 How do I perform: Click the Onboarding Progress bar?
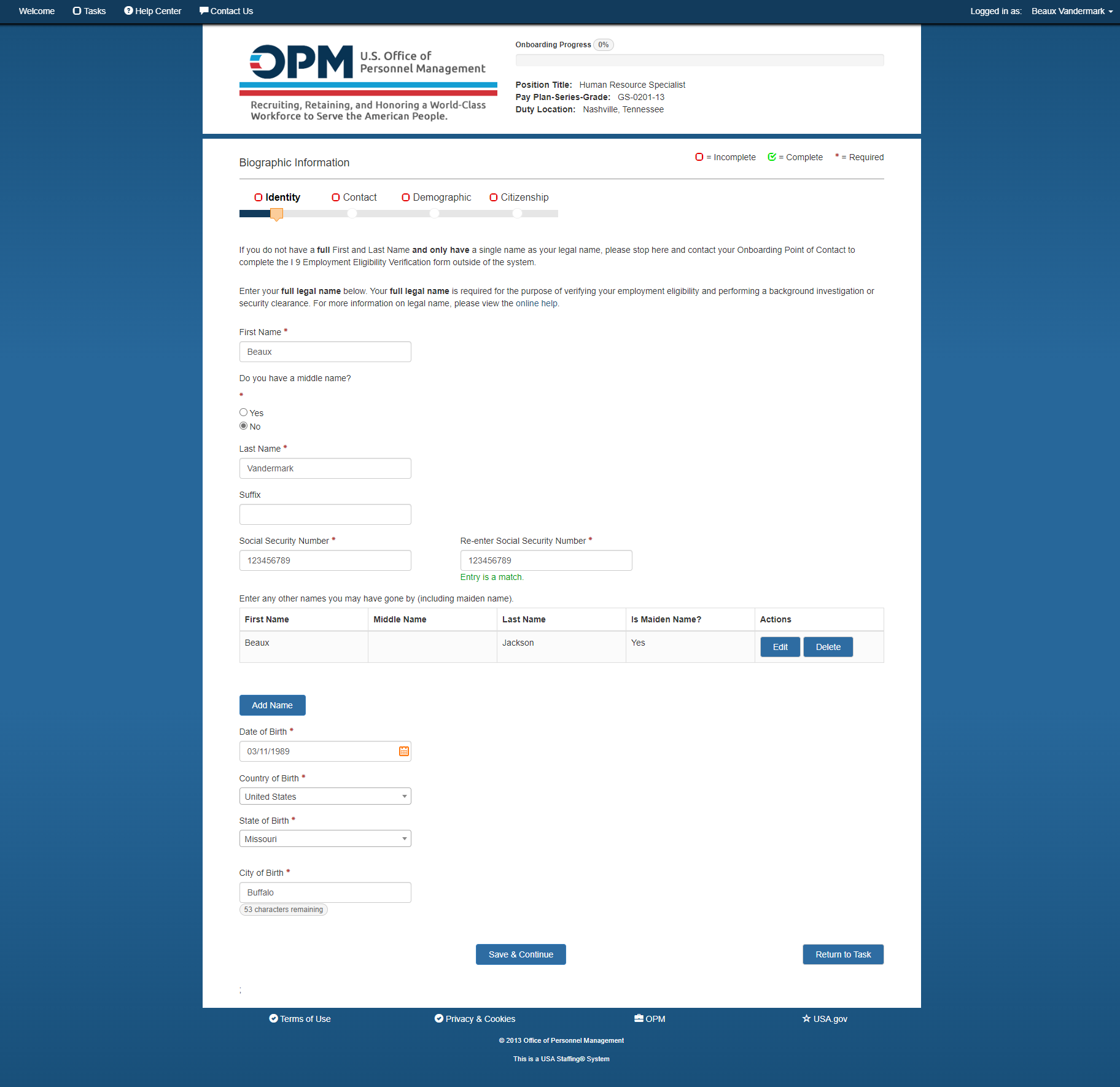coord(699,60)
